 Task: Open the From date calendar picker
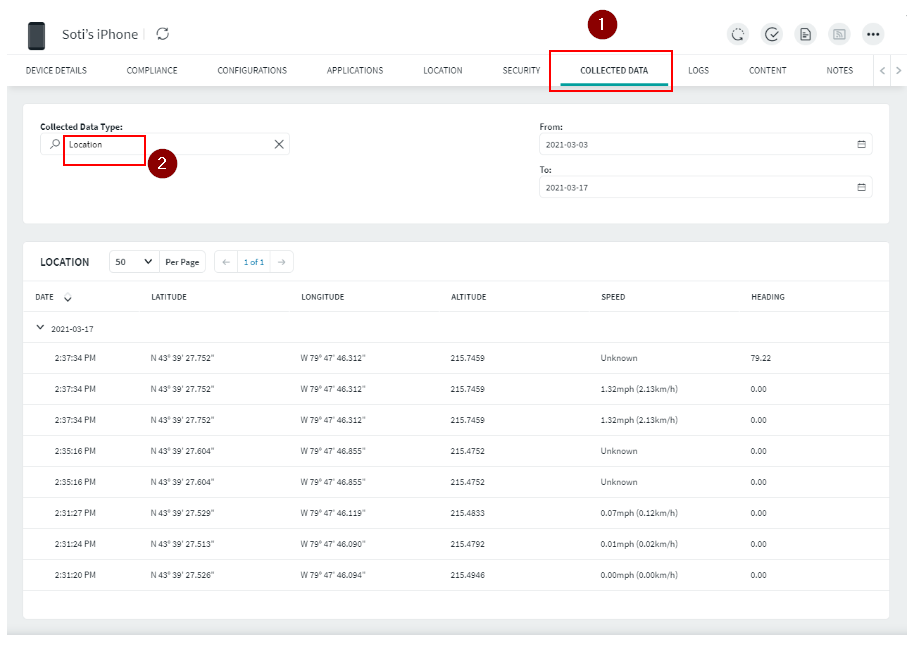[862, 144]
